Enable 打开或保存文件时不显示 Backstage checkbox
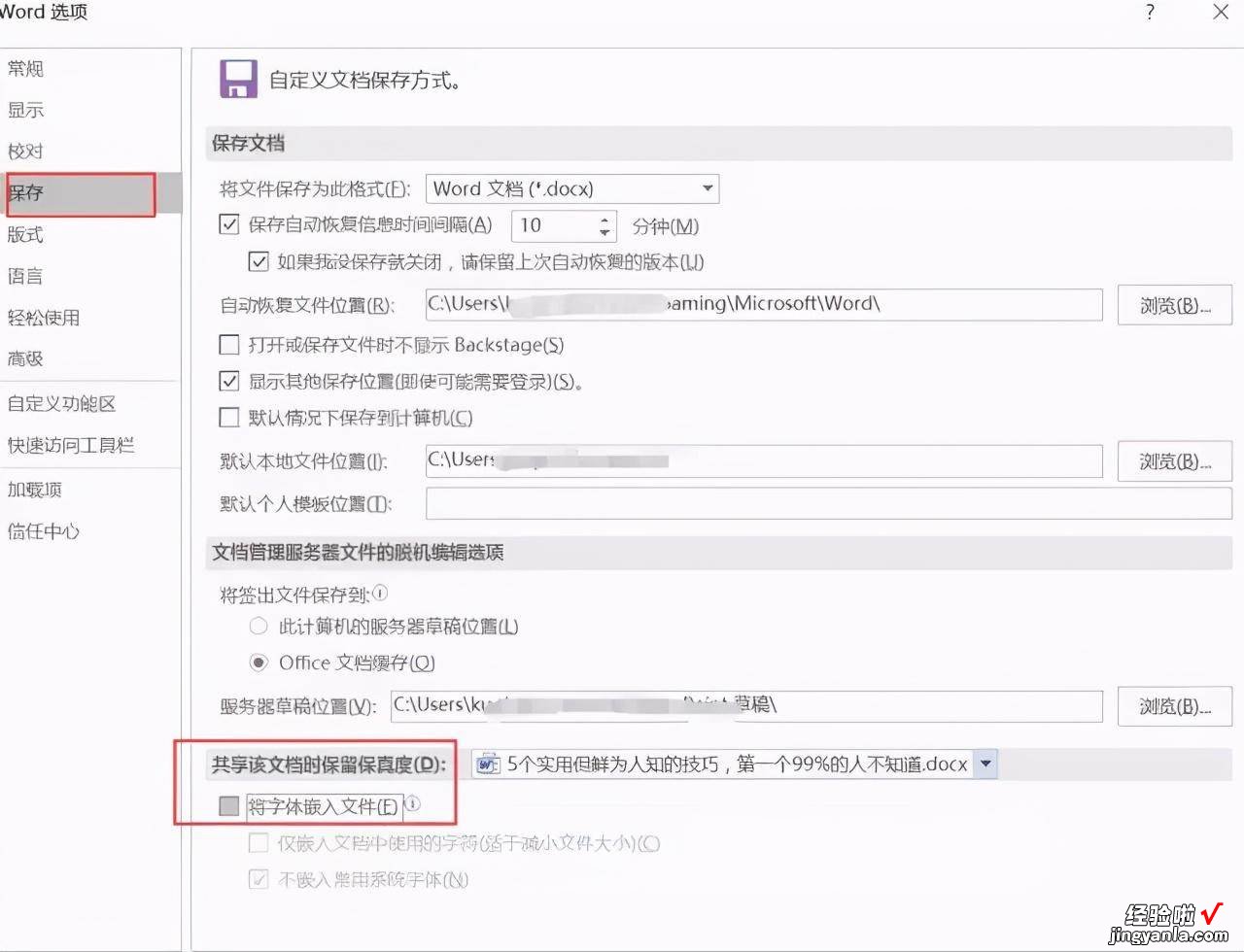The width and height of the screenshot is (1244, 952). [229, 345]
